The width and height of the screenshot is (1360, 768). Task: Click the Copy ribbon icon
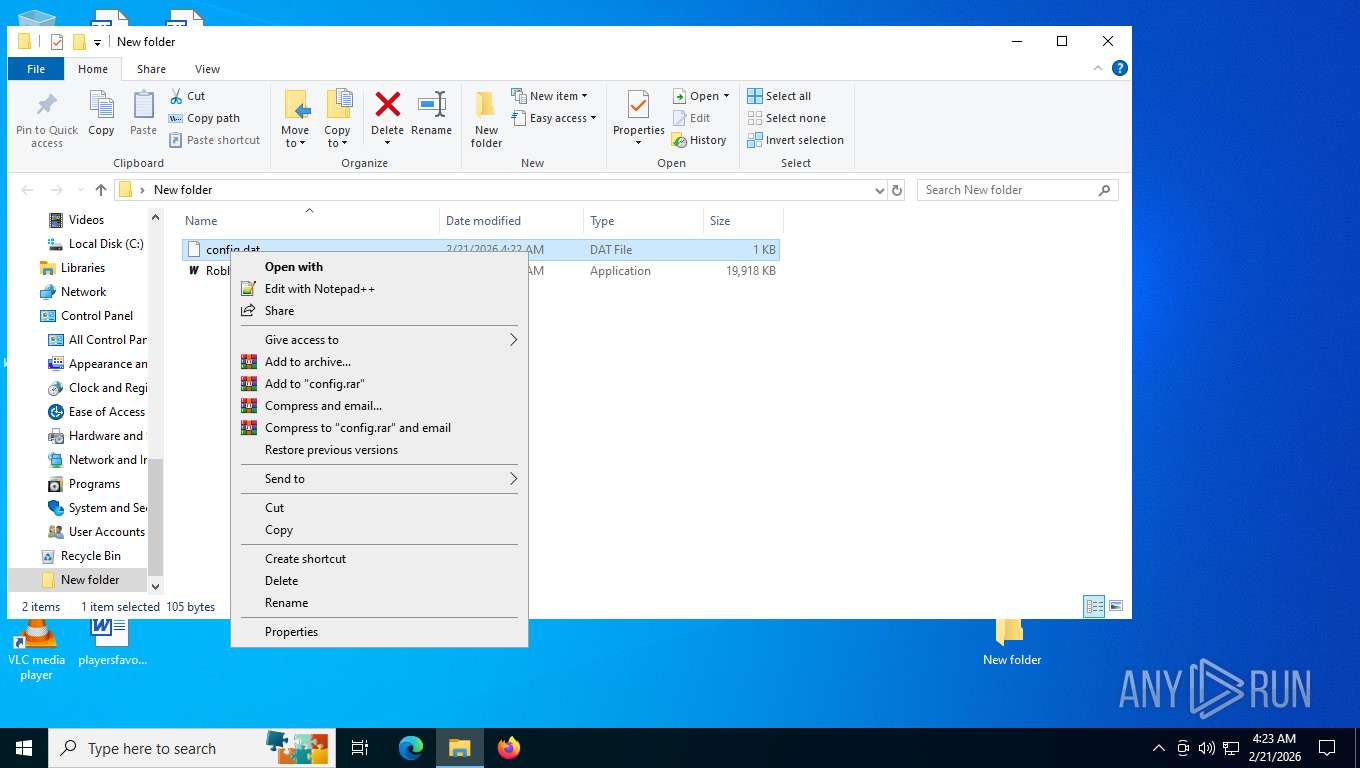(101, 105)
